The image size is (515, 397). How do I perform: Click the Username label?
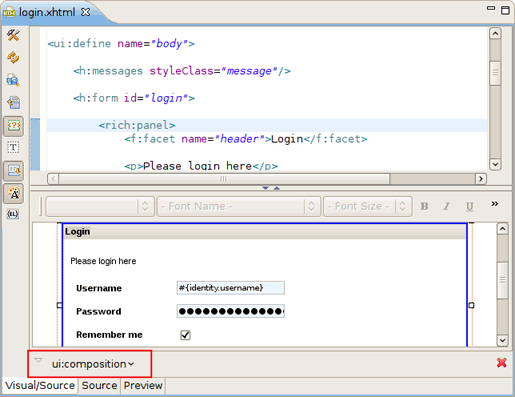[99, 288]
